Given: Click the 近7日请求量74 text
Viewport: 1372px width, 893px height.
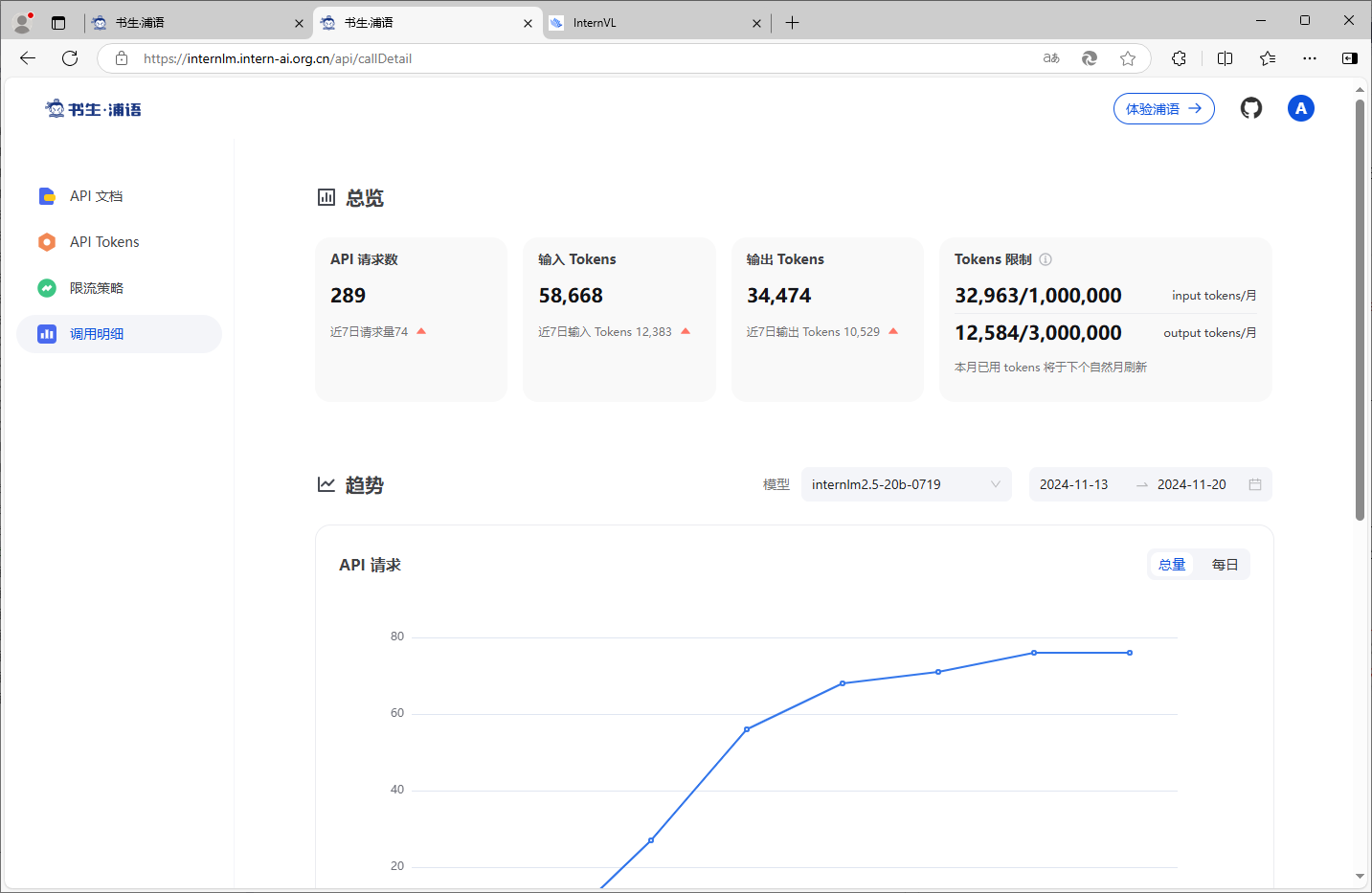Looking at the screenshot, I should 370,332.
